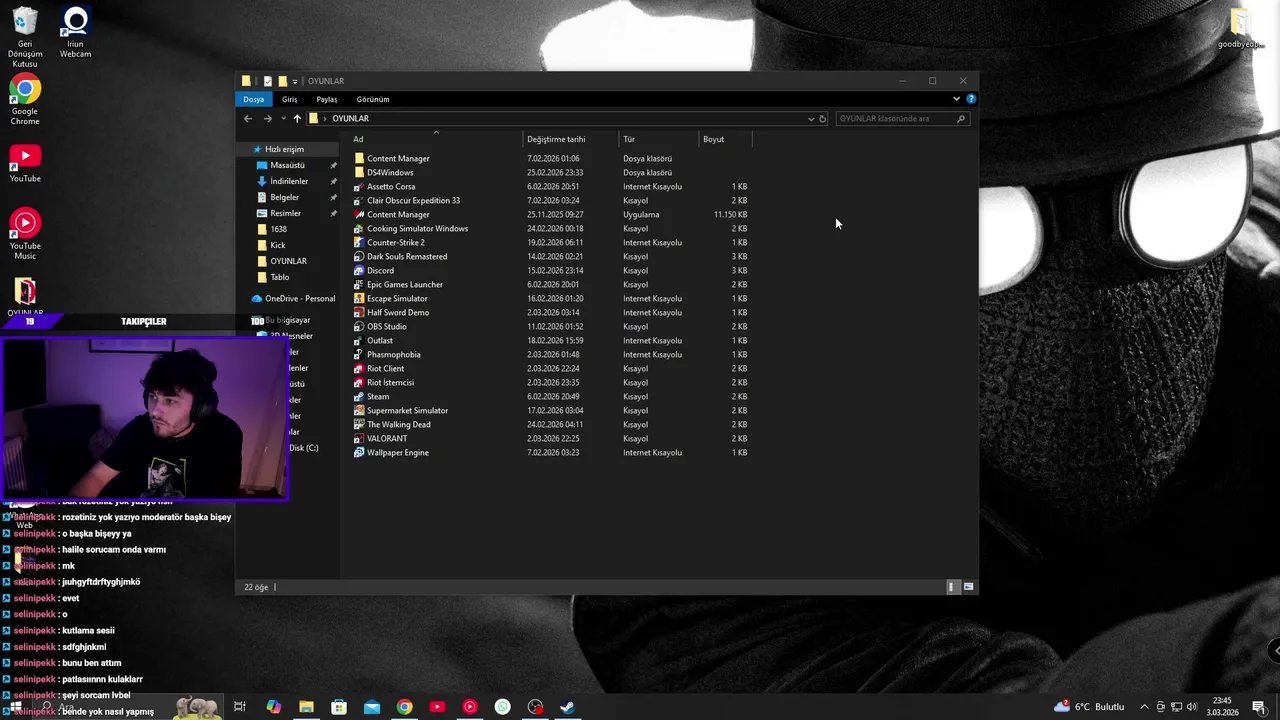Select the DS4Windows folder icon
Viewport: 1280px width, 720px height.
click(x=359, y=173)
